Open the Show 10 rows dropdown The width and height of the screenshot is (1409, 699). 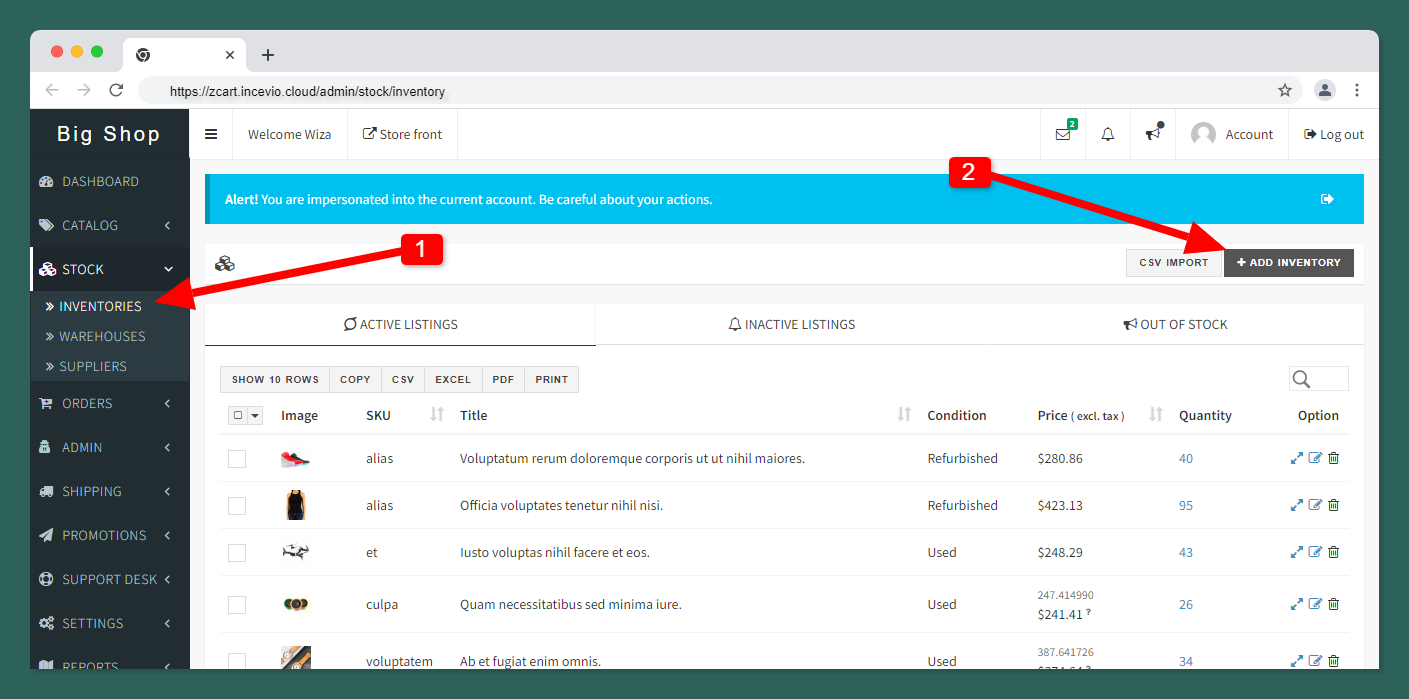pos(275,380)
